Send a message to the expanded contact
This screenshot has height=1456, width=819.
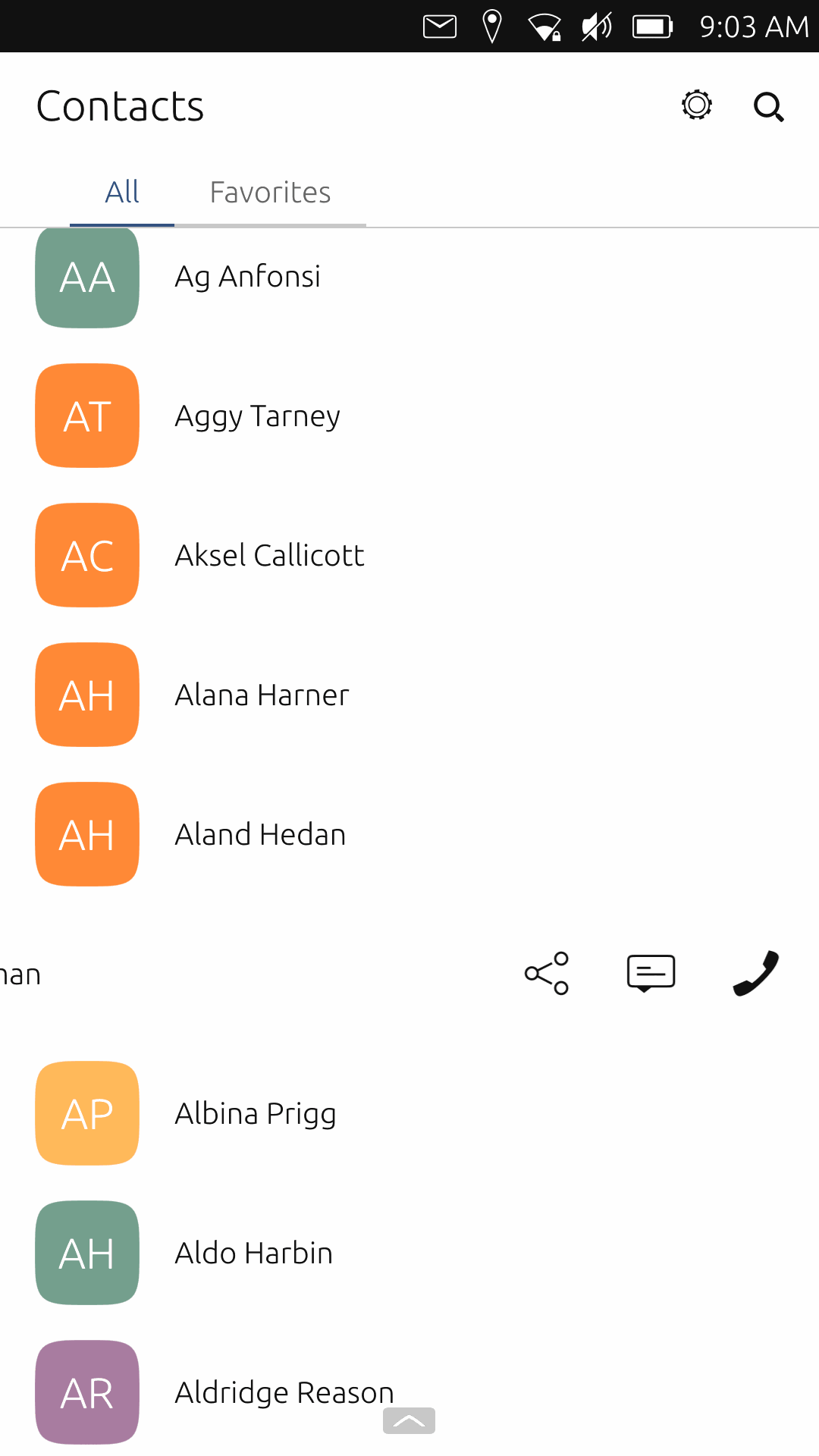(x=651, y=972)
